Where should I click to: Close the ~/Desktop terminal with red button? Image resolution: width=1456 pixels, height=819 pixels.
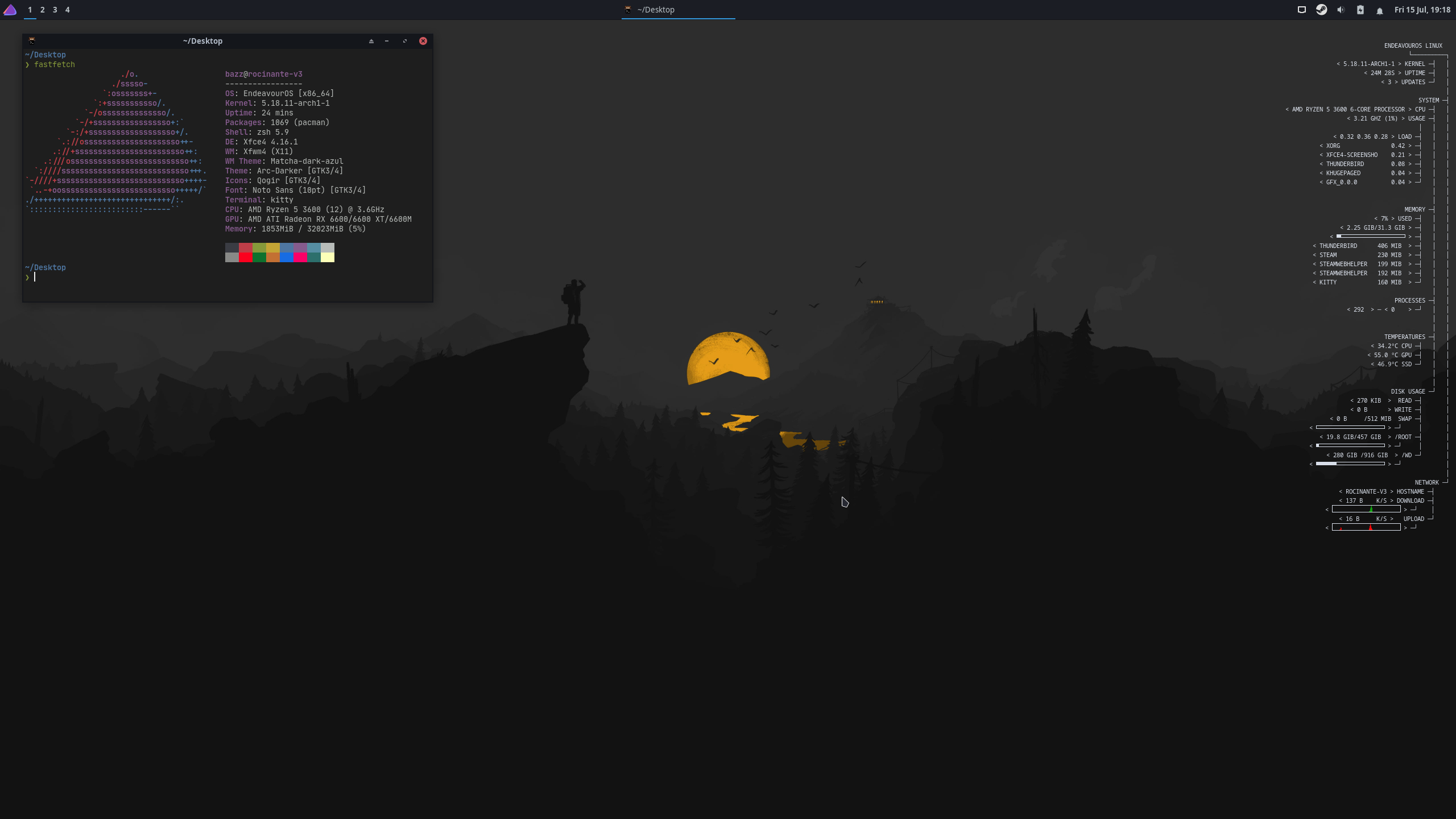coord(423,41)
